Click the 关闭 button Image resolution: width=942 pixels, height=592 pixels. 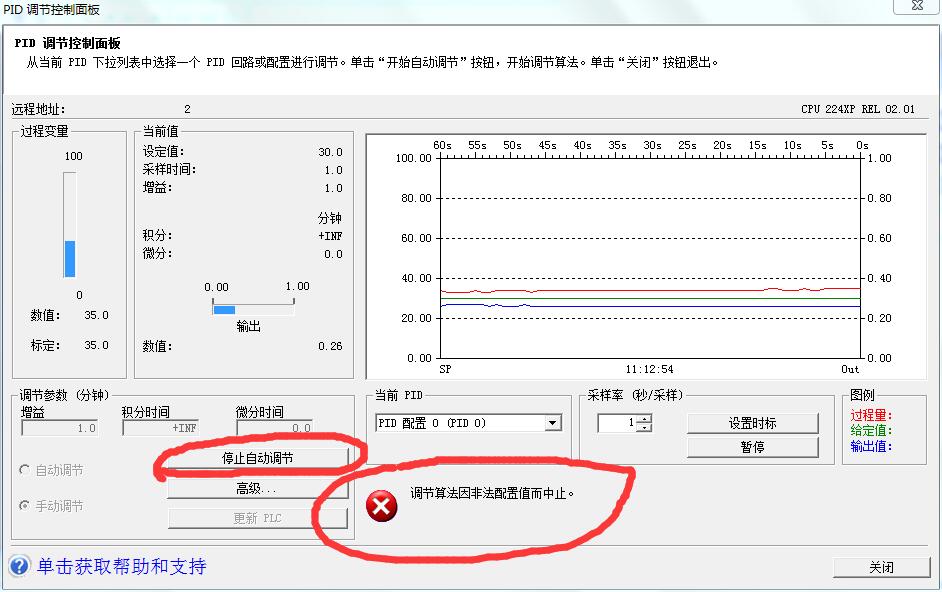click(x=881, y=567)
